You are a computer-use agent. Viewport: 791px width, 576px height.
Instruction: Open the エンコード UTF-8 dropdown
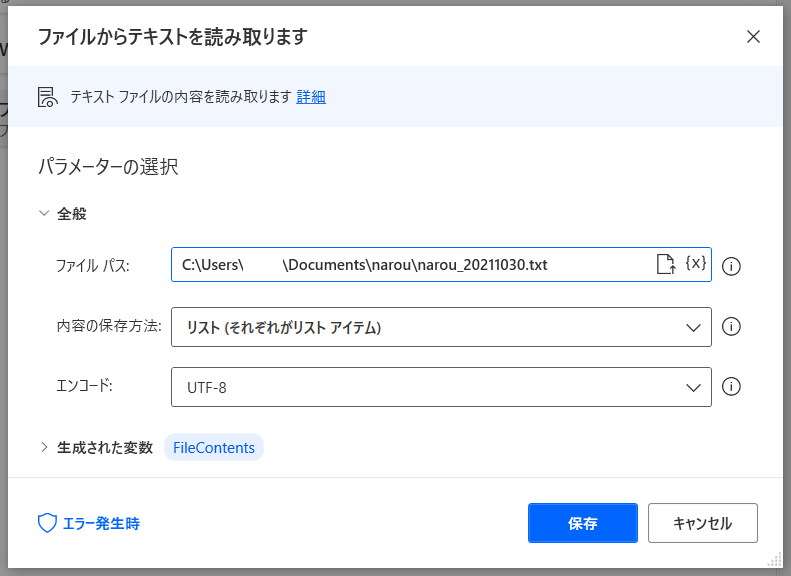441,387
